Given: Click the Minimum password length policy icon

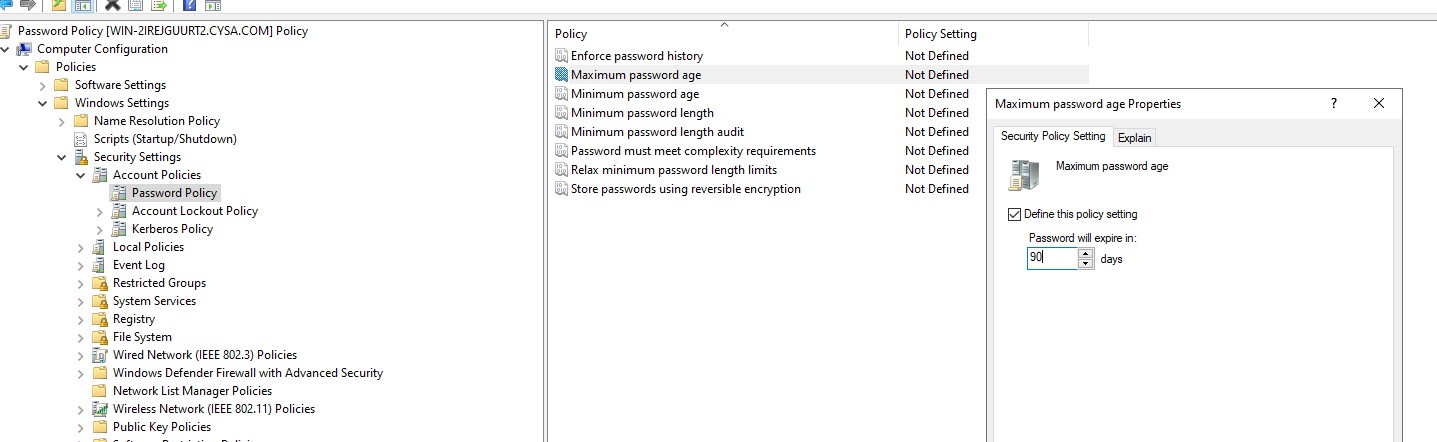Looking at the screenshot, I should (x=561, y=113).
